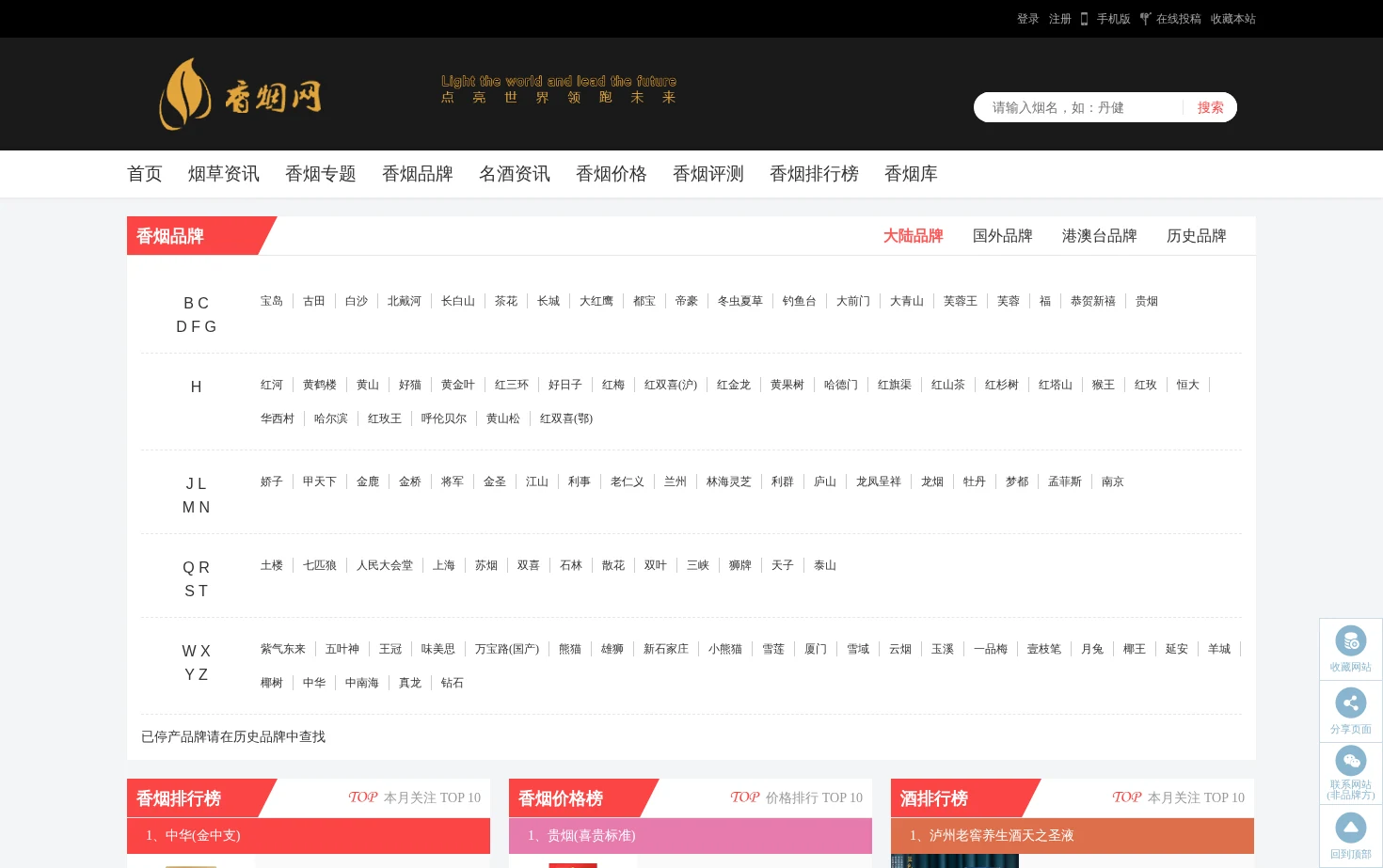Click the online submission signal icon

tap(1145, 19)
